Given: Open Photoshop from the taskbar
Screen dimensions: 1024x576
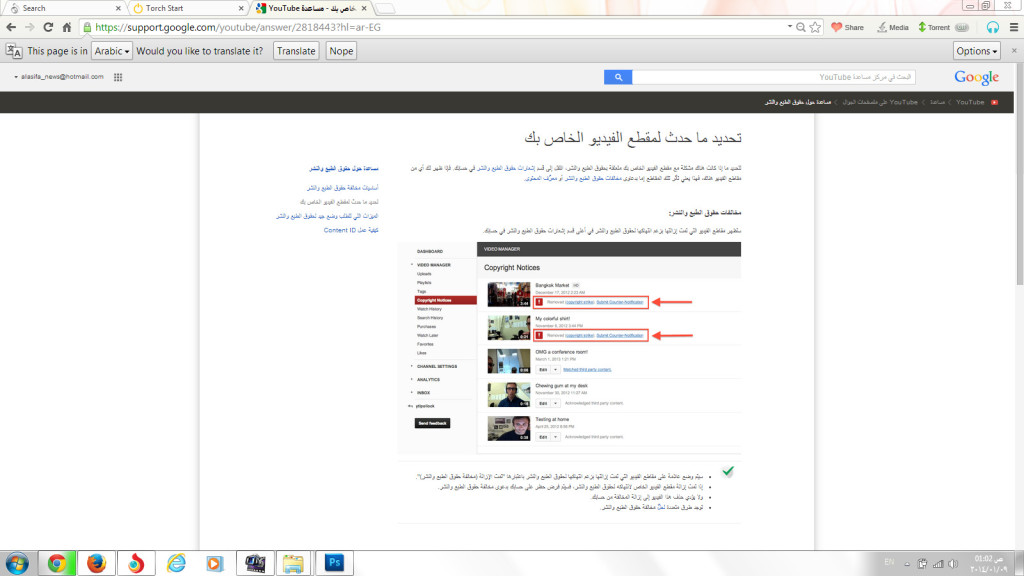Looking at the screenshot, I should tap(334, 563).
